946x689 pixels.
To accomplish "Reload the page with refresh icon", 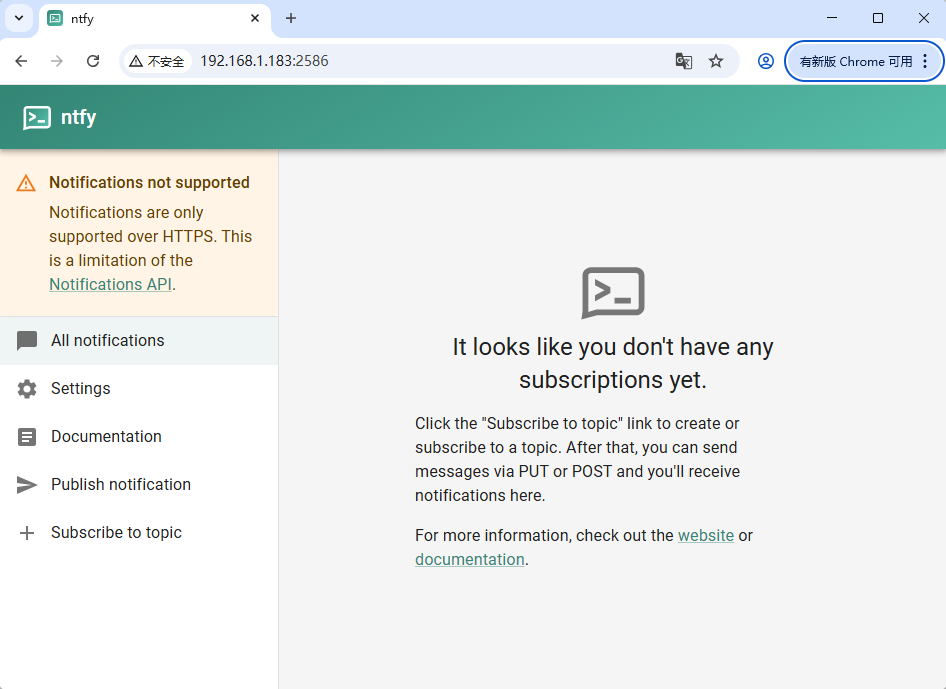I will tap(93, 61).
